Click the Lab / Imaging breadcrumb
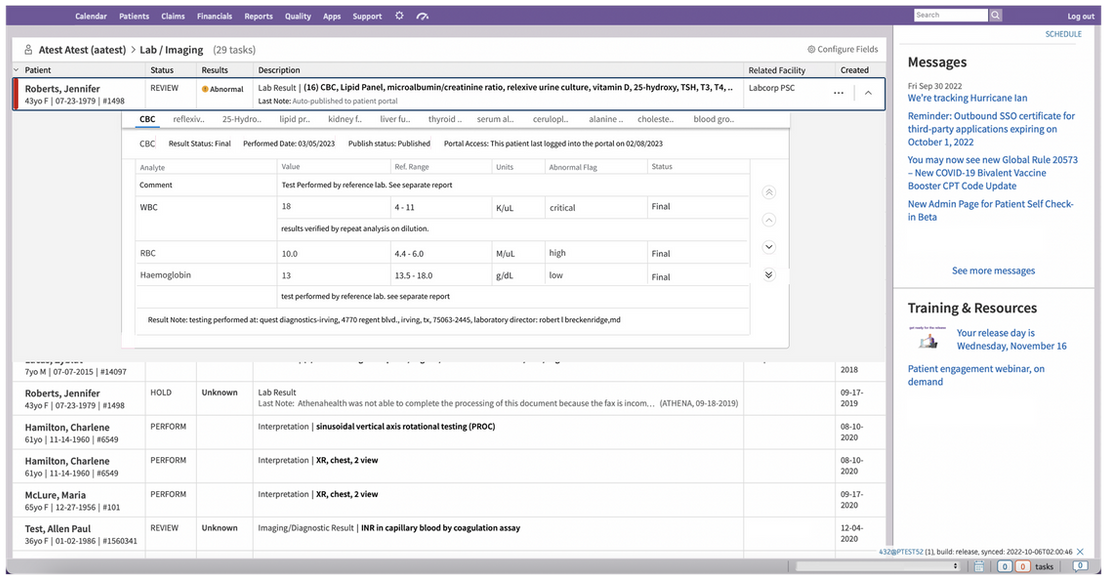Viewport: 1106px width, 580px height. 171,50
